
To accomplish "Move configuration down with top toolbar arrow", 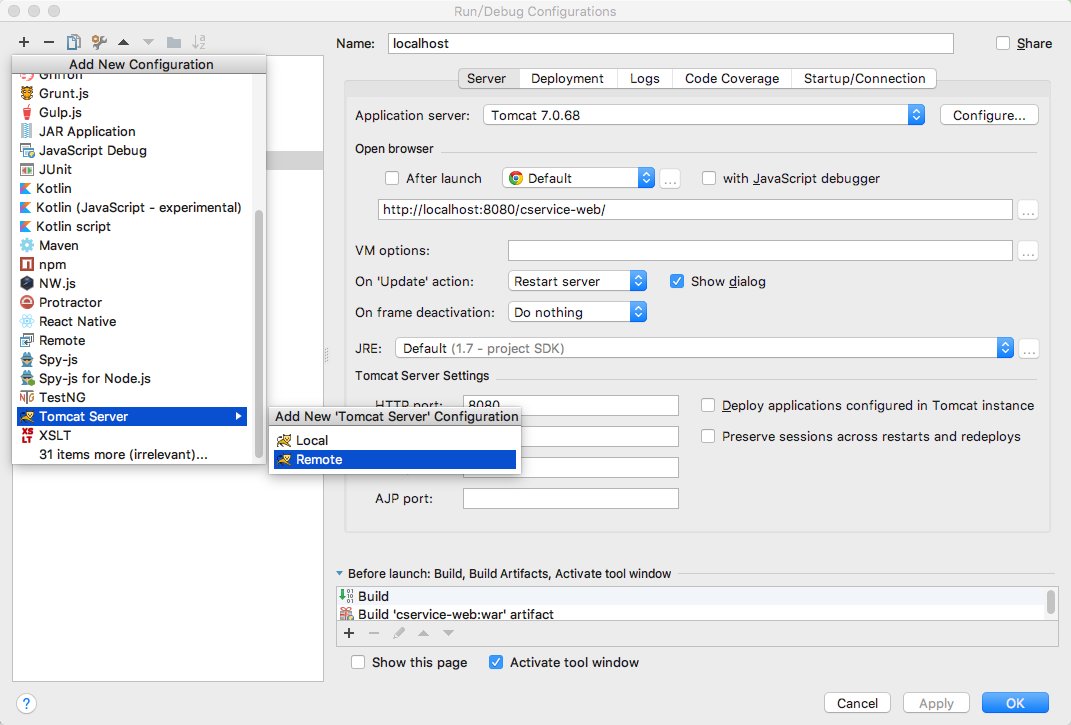I will (148, 42).
